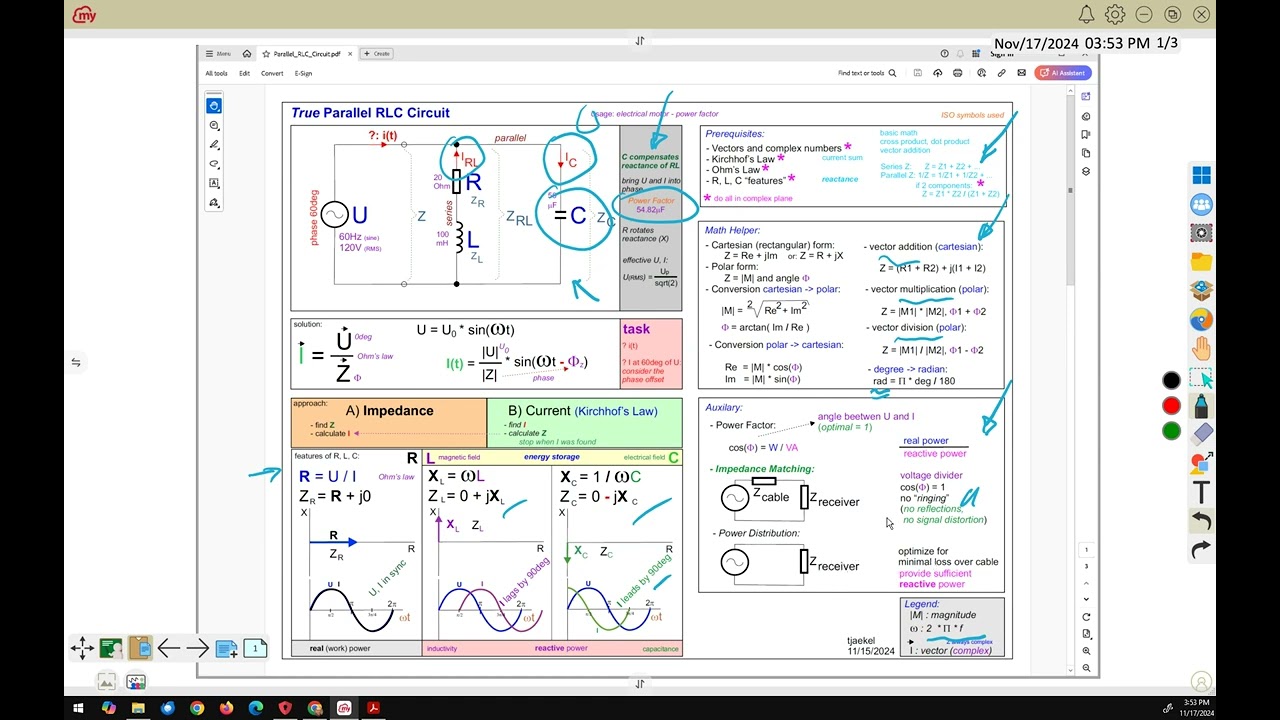This screenshot has height=720, width=1280.
Task: Select the black pen color swatch
Action: point(1171,380)
